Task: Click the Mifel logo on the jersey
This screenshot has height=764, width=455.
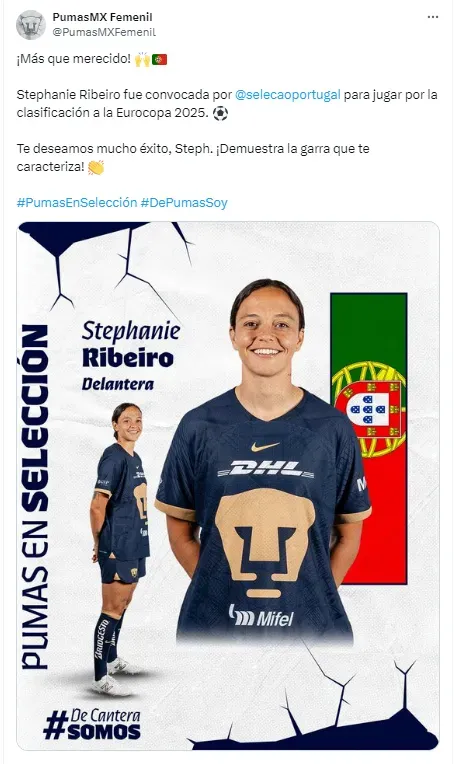Action: 262,616
